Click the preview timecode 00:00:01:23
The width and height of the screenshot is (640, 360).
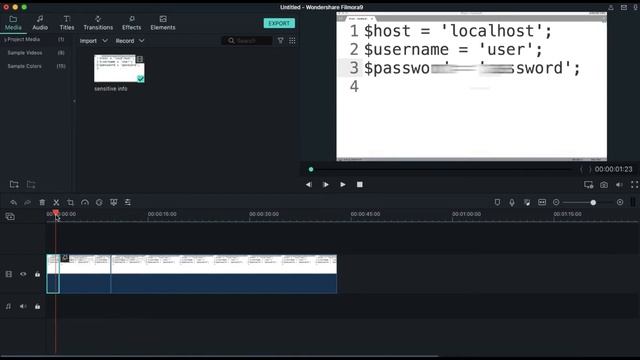(613, 169)
